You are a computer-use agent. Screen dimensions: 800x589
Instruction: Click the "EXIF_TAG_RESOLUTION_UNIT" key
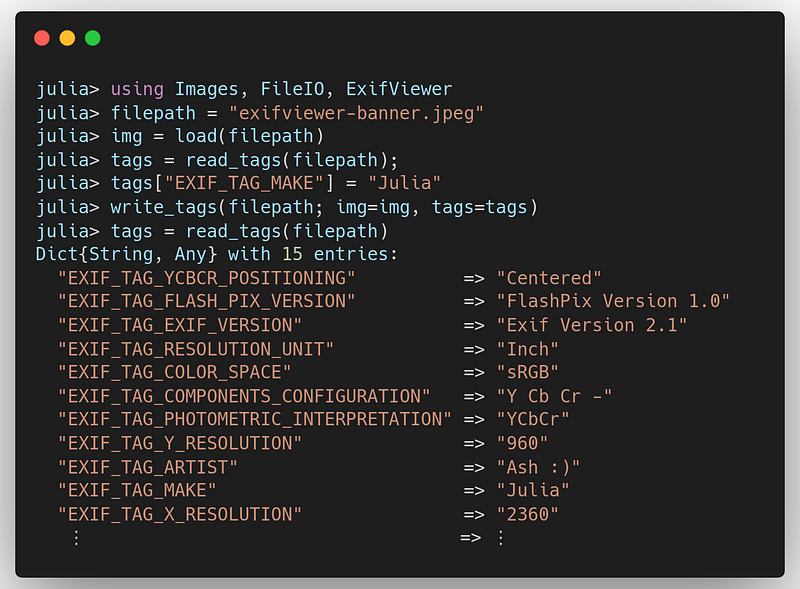click(x=196, y=350)
